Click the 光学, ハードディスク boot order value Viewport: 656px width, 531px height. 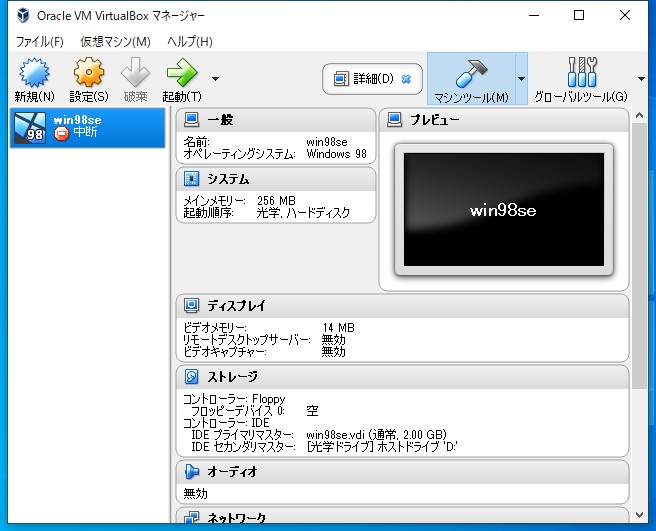[303, 213]
